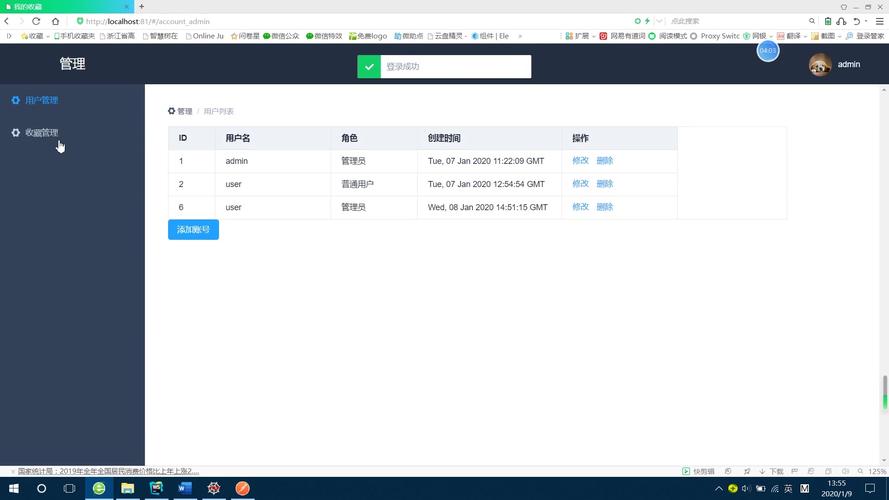Open File Explorer from taskbar
Image resolution: width=889 pixels, height=500 pixels.
click(x=128, y=488)
